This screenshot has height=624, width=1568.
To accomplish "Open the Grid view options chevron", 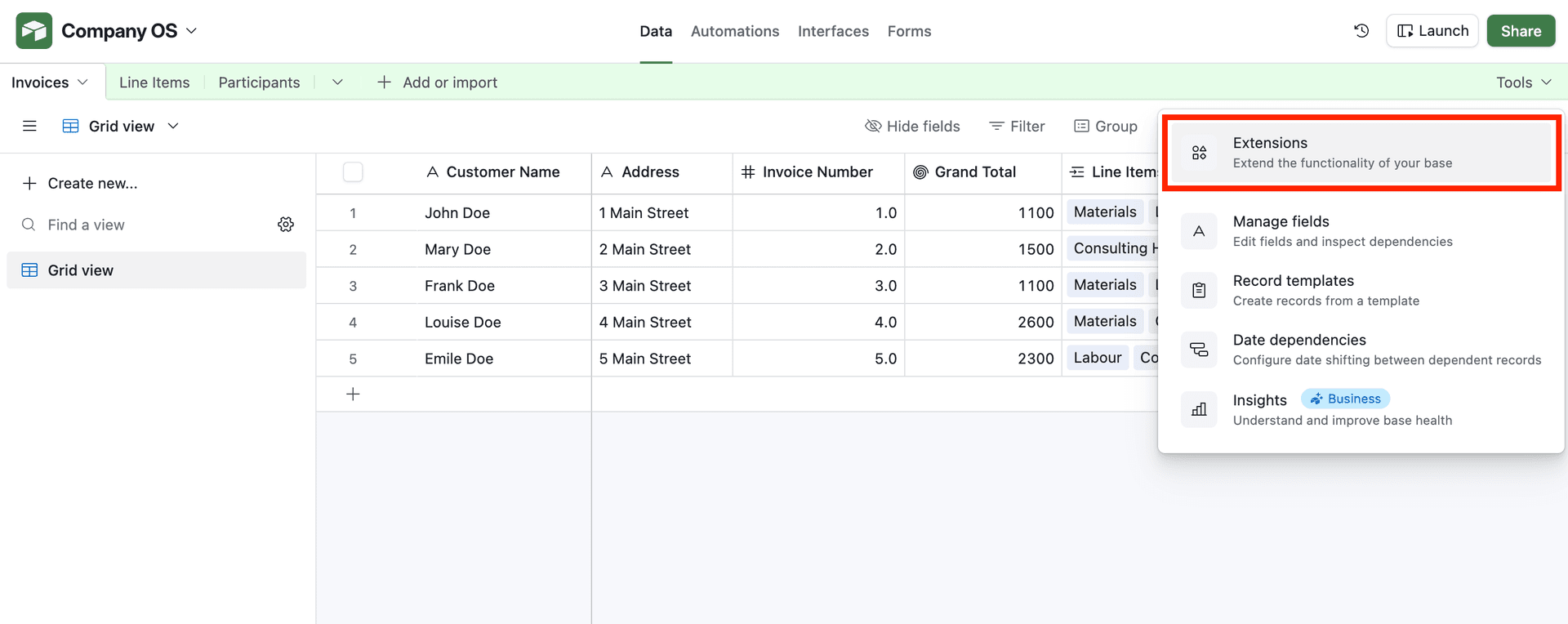I will click(x=173, y=126).
